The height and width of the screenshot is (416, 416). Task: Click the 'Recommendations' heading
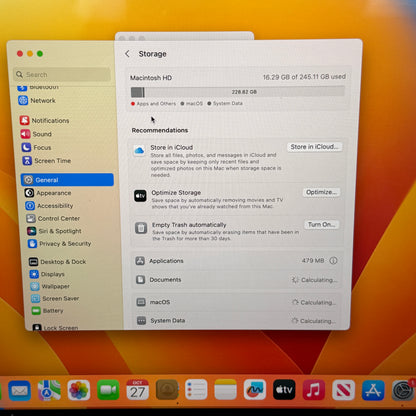[160, 130]
